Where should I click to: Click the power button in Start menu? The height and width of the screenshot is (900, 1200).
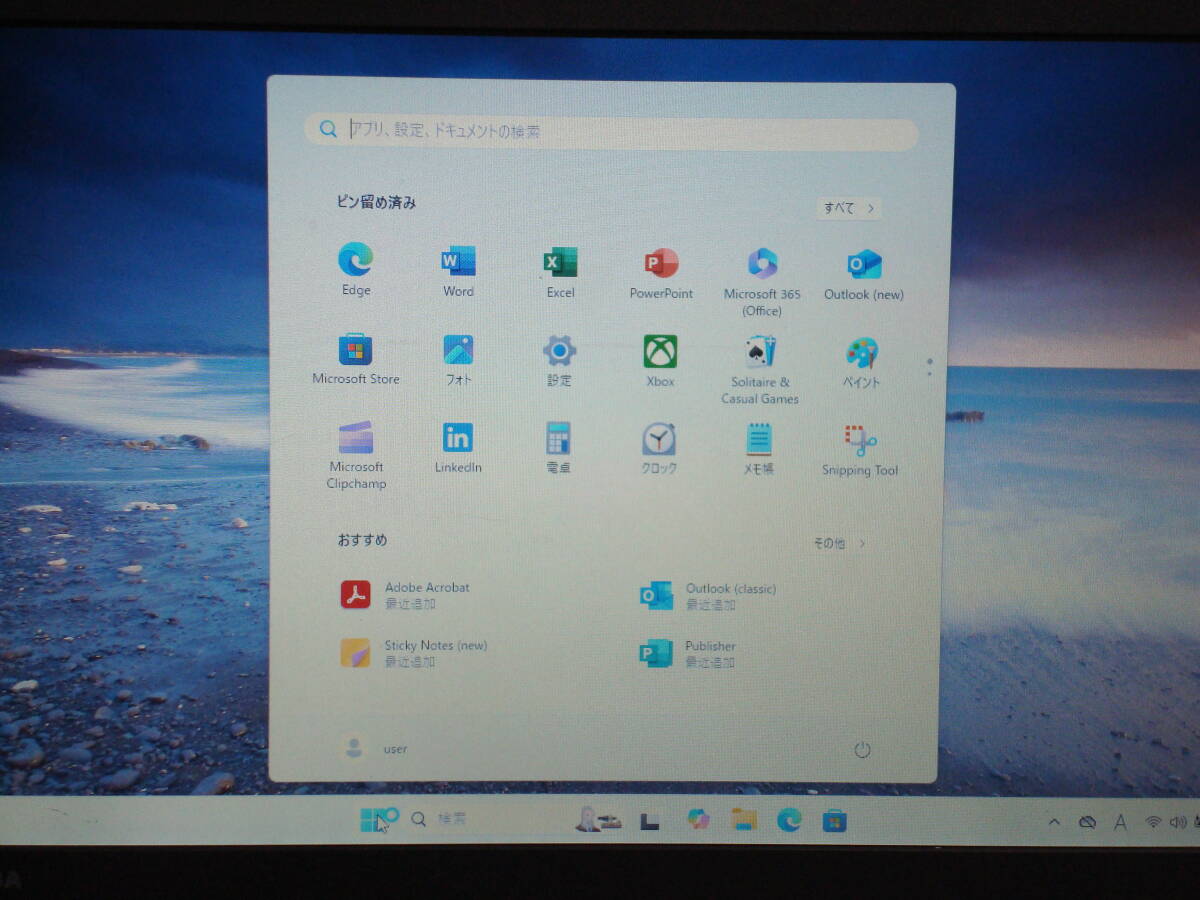tap(862, 750)
